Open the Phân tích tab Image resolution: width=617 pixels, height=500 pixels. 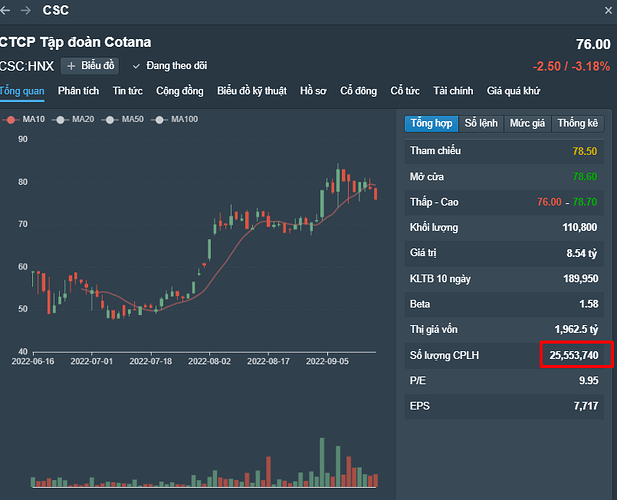point(79,91)
